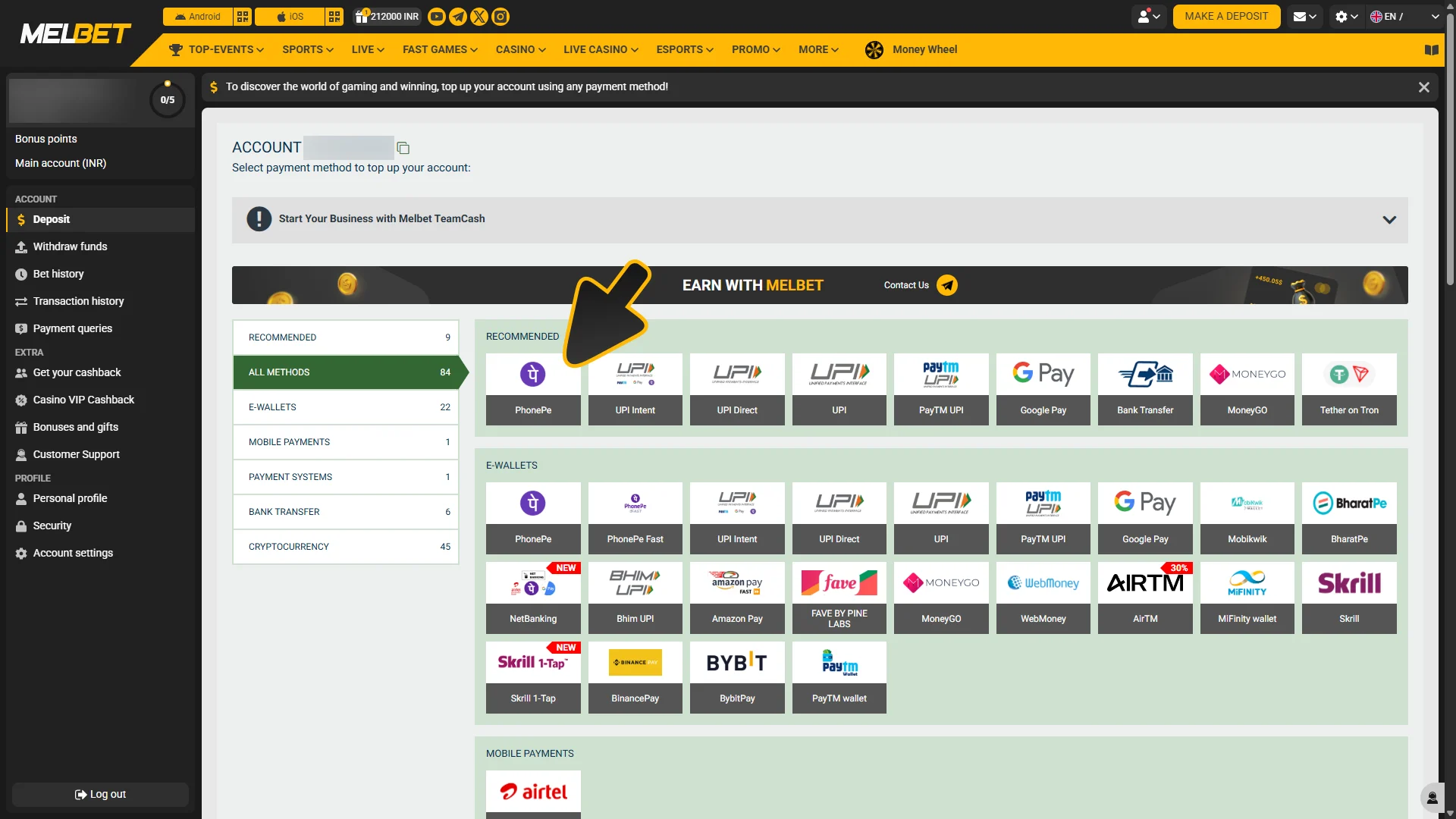1456x819 pixels.
Task: Click MAKE A DEPOSIT button
Action: coord(1226,17)
